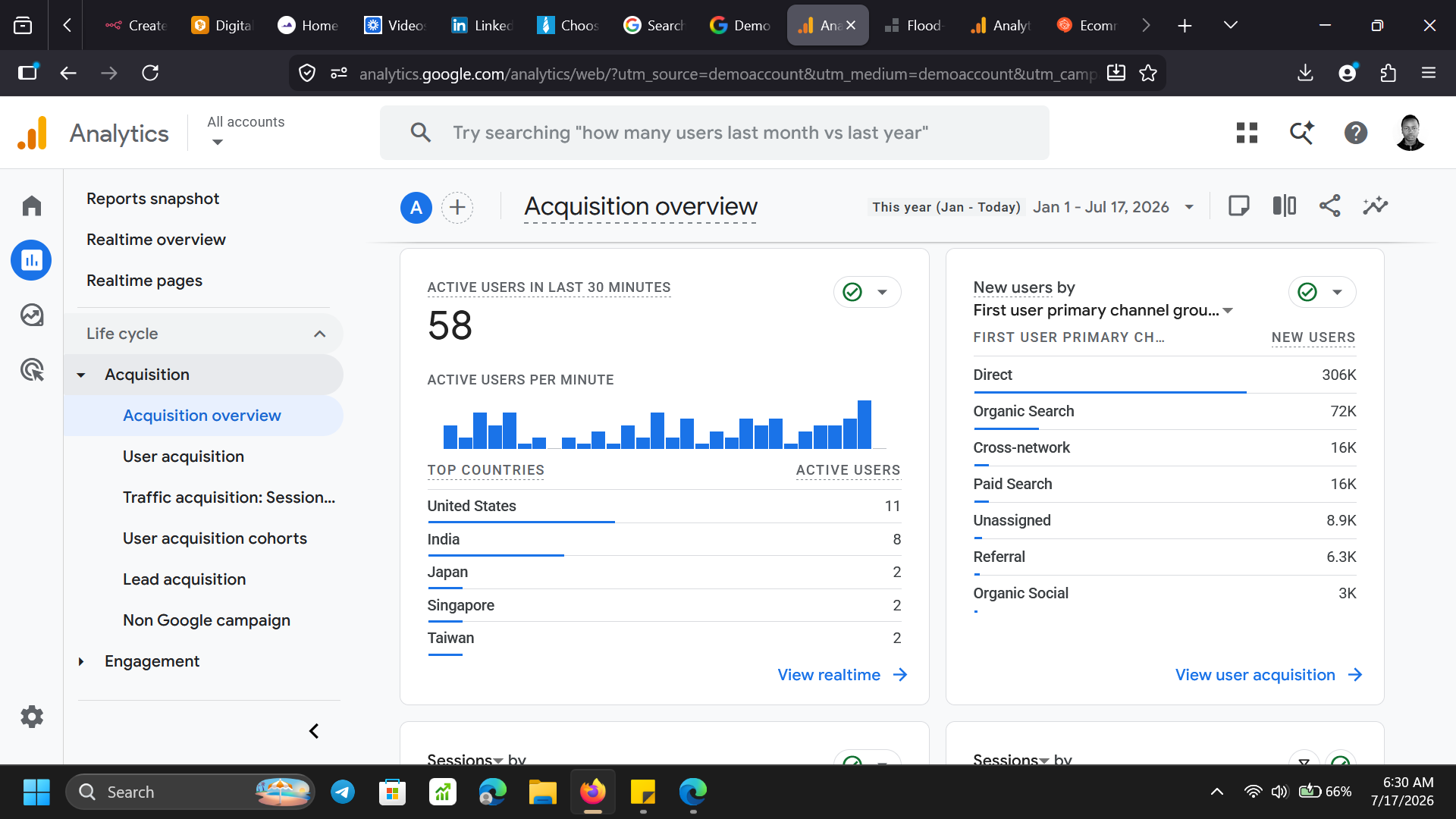Screen dimensions: 1456x819
Task: Switch to the Linked browser tab
Action: pos(482,25)
